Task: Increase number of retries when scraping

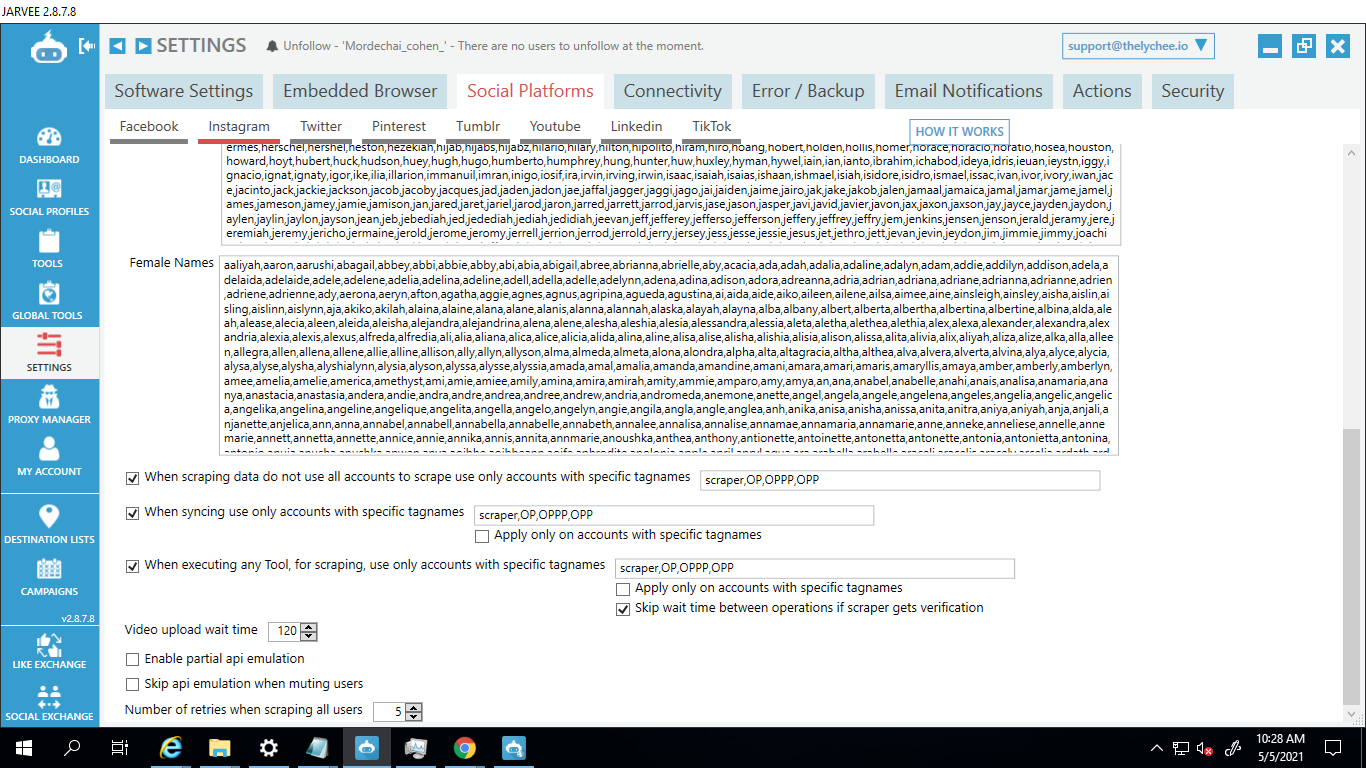Action: click(414, 708)
